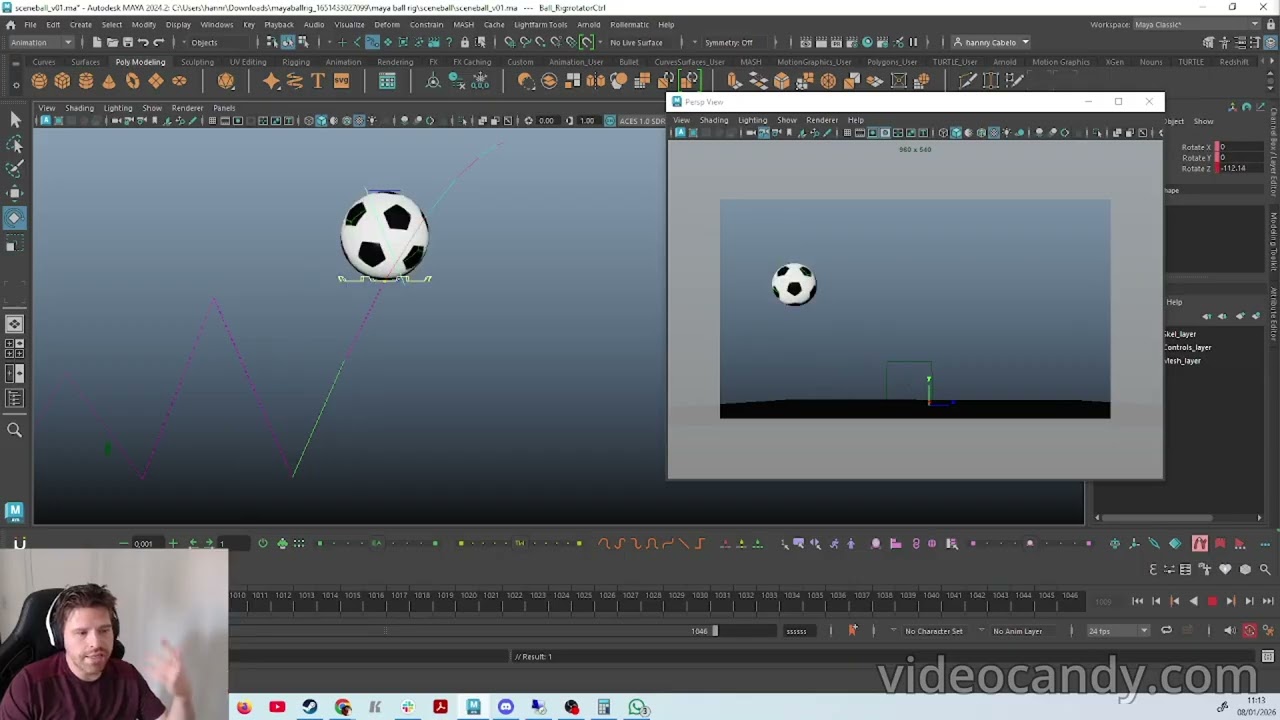This screenshot has height=720, width=1280.
Task: Open the Animation menu set dropdown
Action: 41,42
